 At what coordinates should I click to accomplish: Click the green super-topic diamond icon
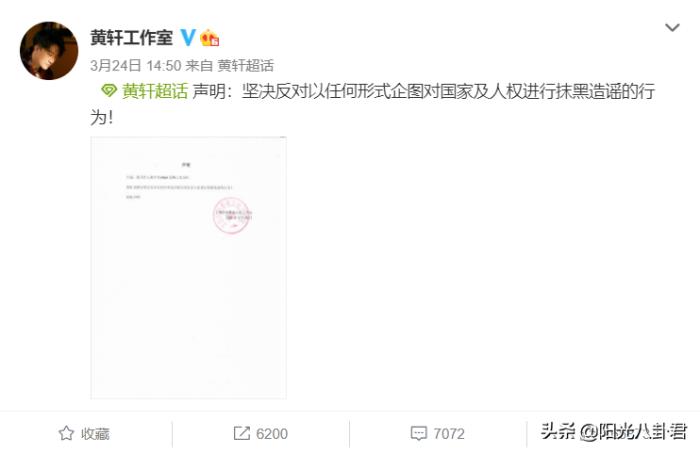[109, 91]
